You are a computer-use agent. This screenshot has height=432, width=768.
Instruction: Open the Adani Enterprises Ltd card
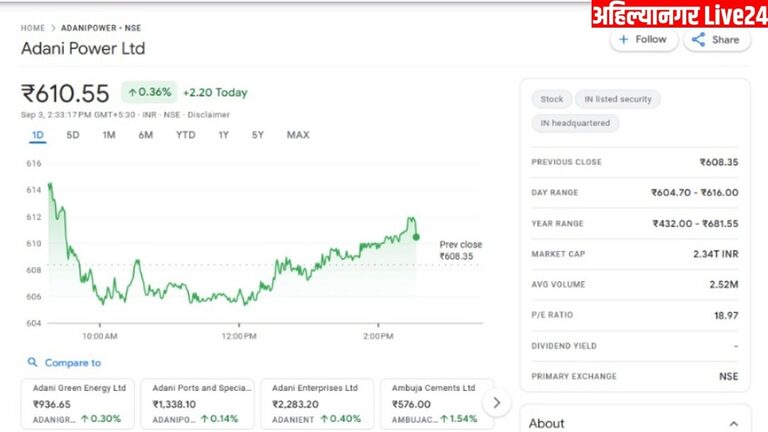click(x=314, y=403)
